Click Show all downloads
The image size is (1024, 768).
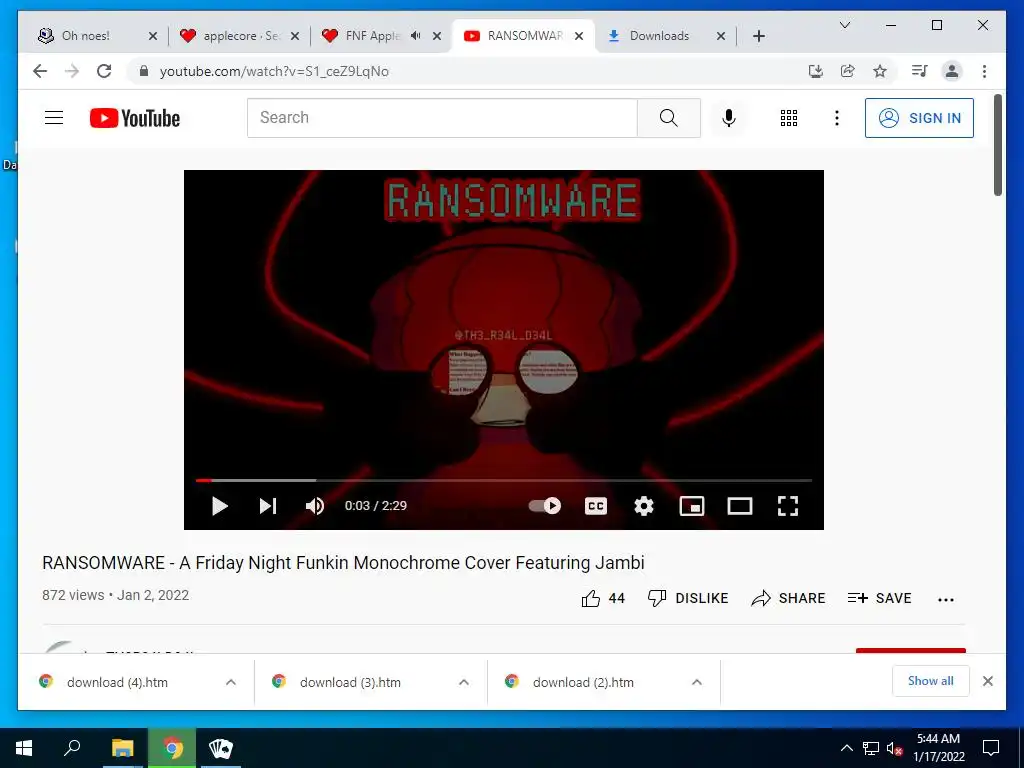pyautogui.click(x=931, y=681)
